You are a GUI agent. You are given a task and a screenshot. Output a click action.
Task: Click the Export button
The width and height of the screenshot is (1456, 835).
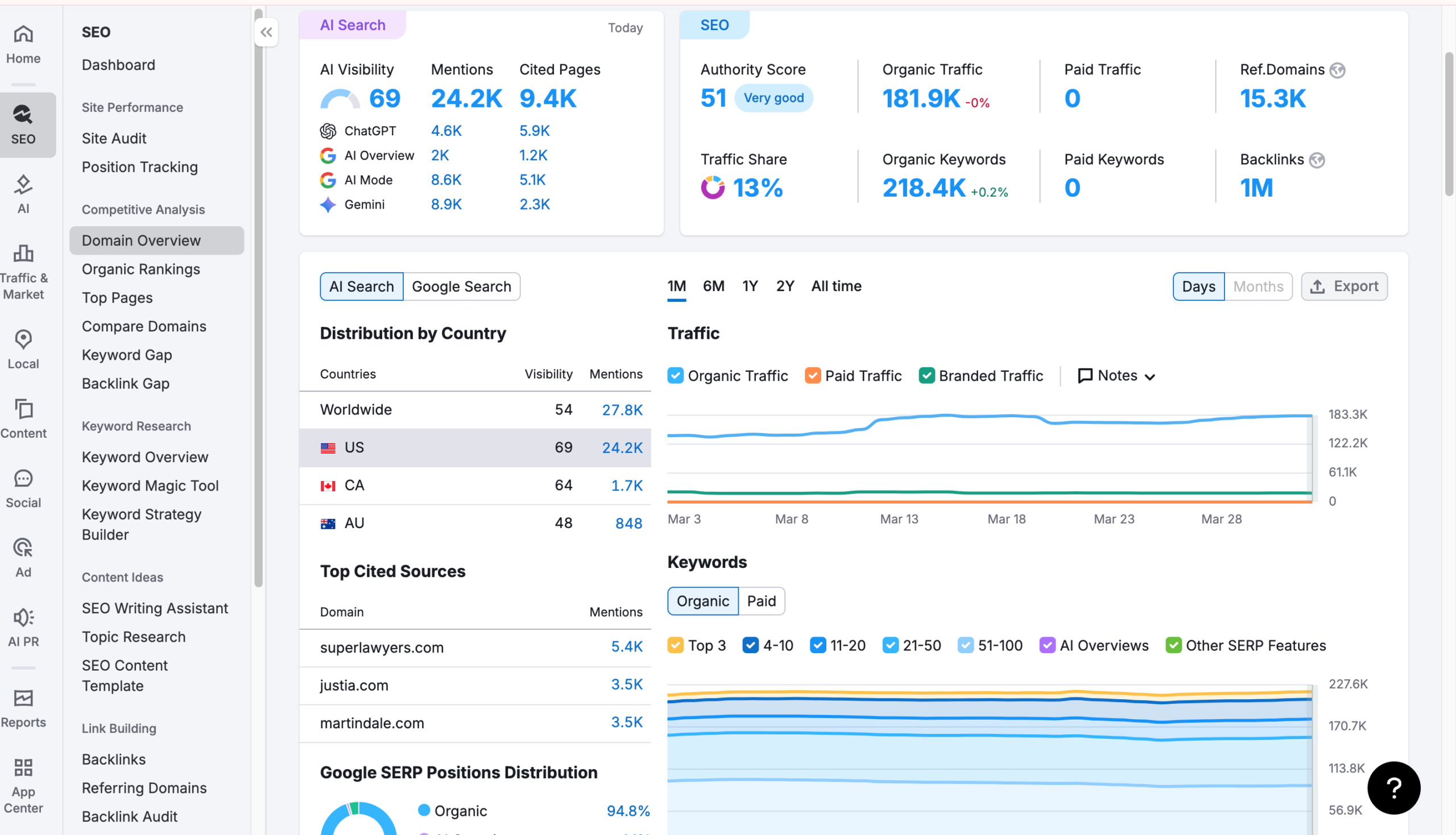pyautogui.click(x=1343, y=286)
